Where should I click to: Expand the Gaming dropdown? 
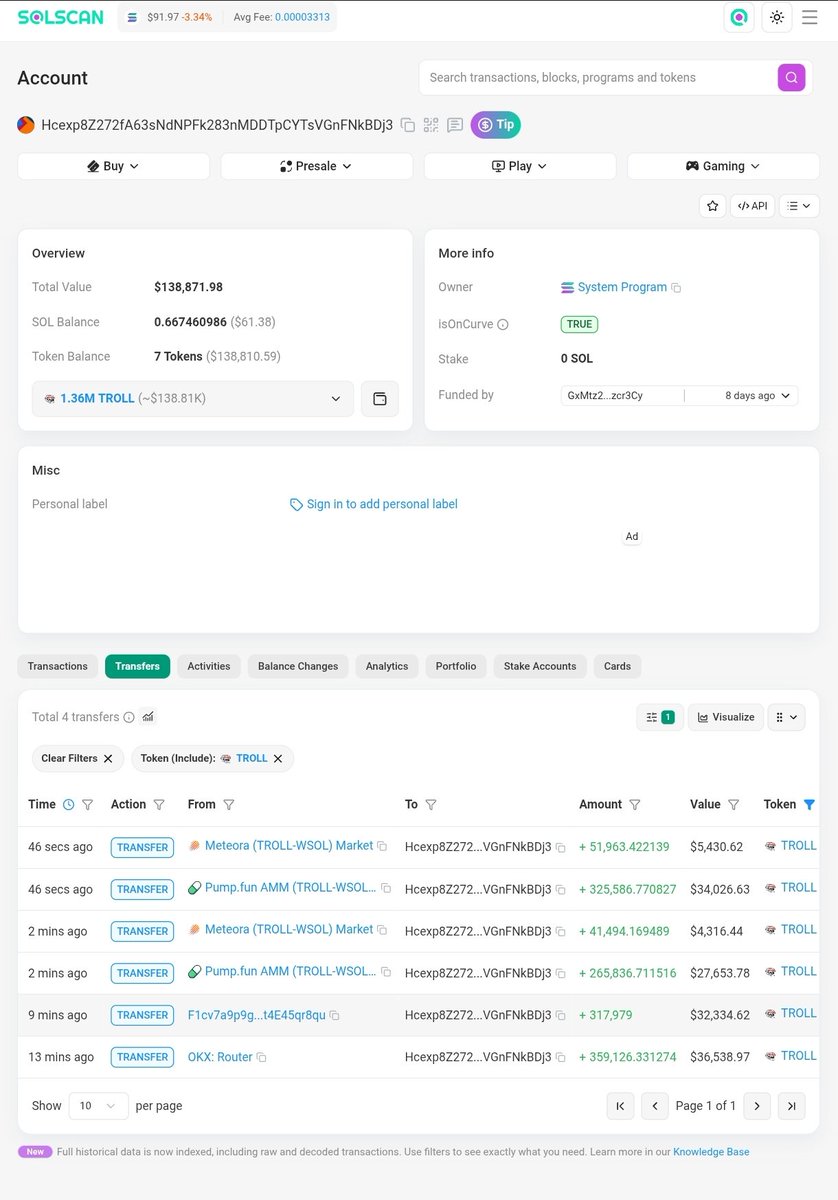(723, 166)
